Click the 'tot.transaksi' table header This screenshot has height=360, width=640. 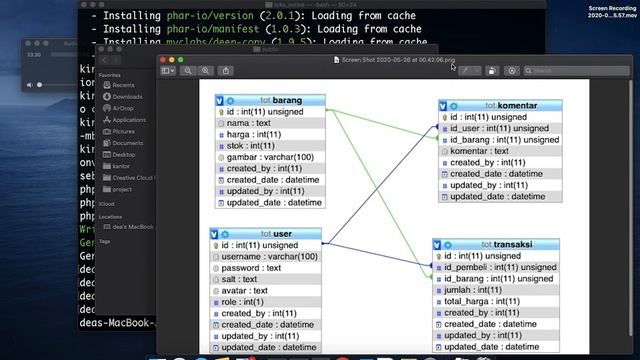496,244
